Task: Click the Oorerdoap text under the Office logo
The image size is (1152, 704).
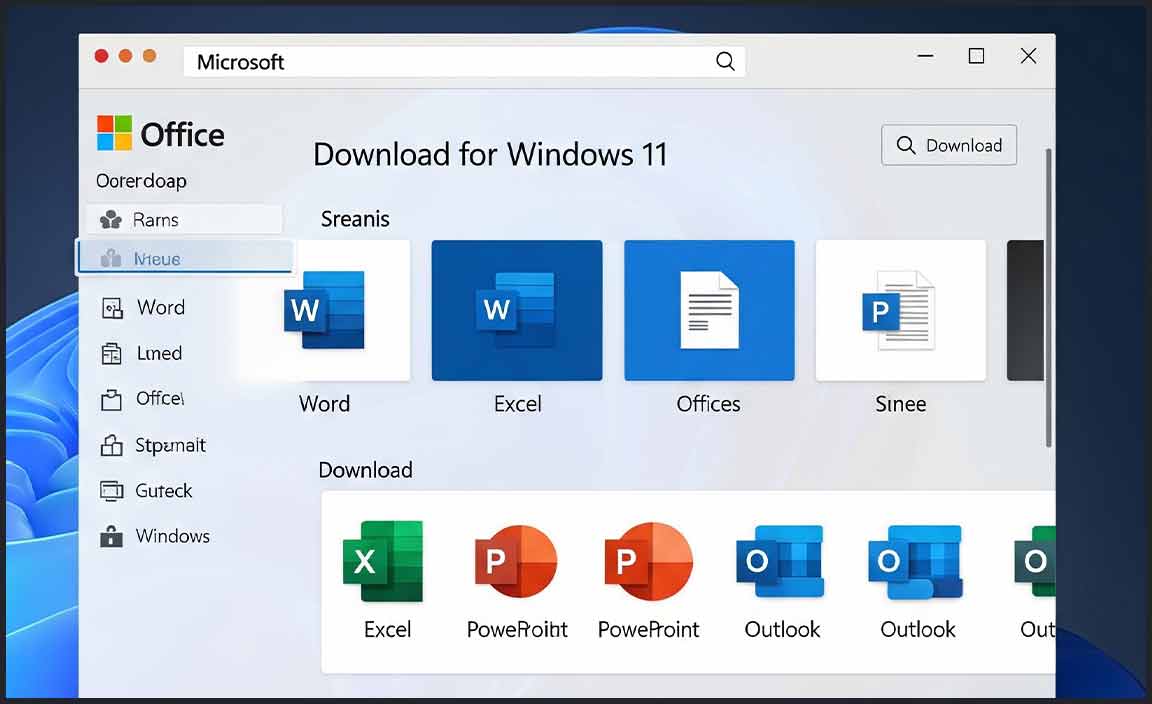Action: click(141, 181)
